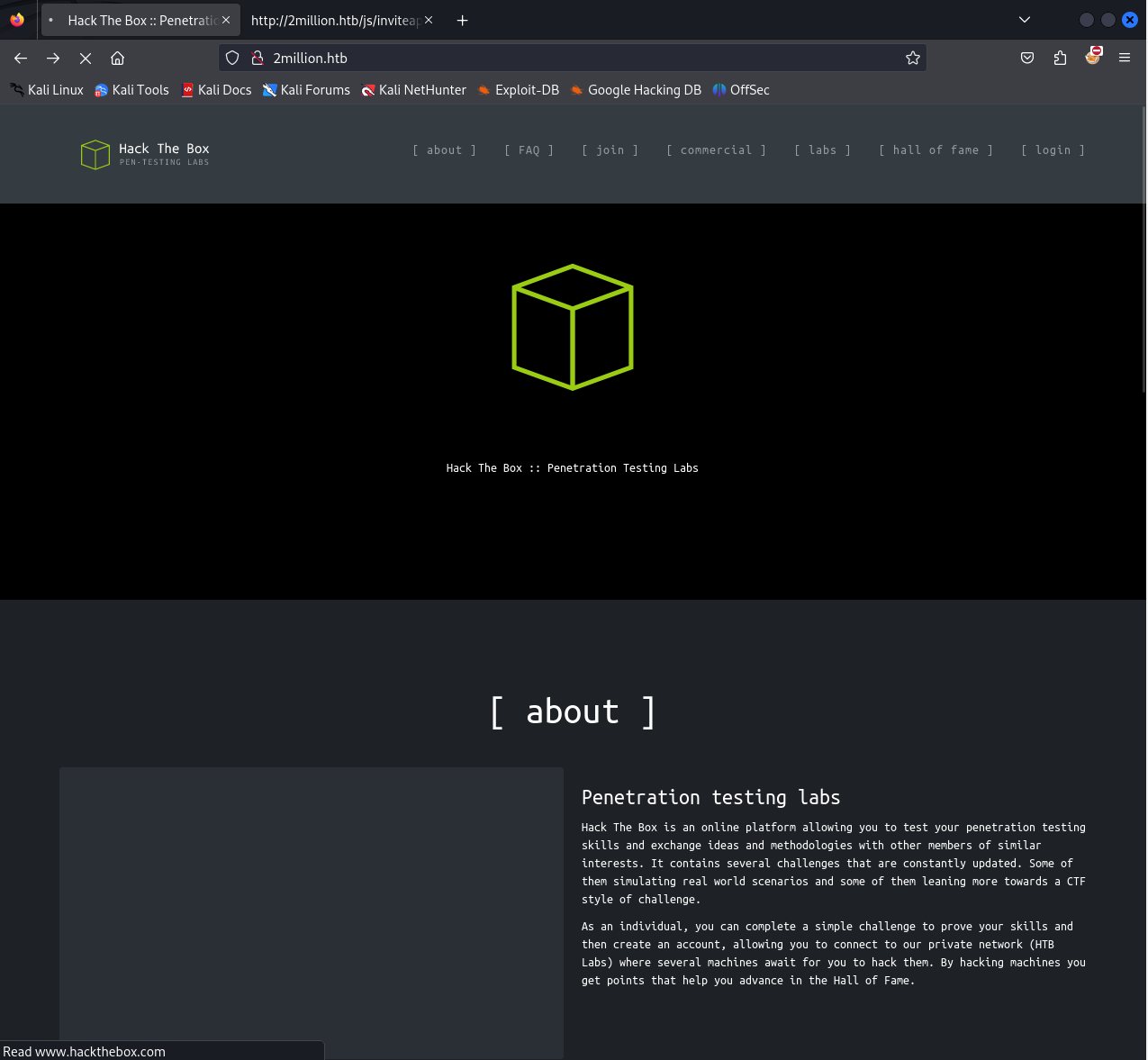
Task: Click the Firefox logo icon
Action: 17,20
